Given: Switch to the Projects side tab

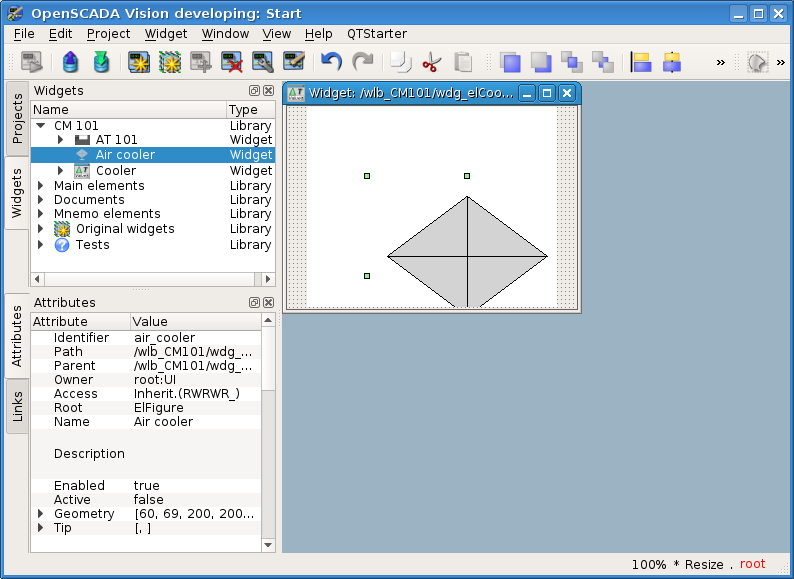Looking at the screenshot, I should [17, 118].
